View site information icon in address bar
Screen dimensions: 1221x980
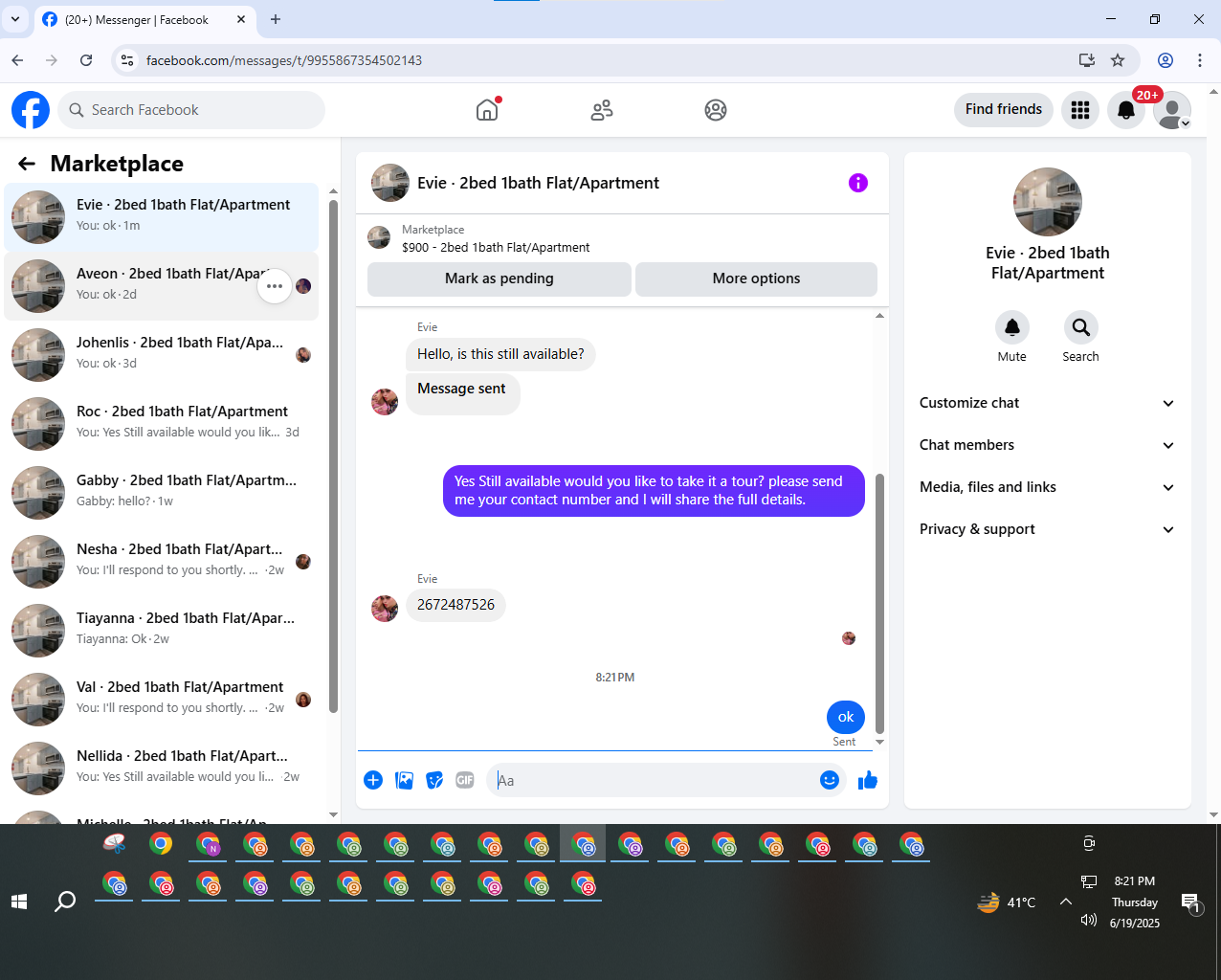tap(126, 60)
